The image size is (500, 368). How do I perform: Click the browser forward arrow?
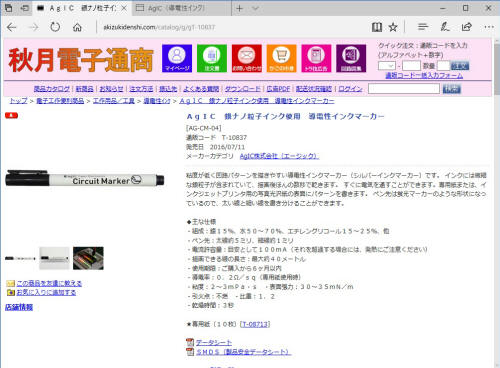(33, 27)
